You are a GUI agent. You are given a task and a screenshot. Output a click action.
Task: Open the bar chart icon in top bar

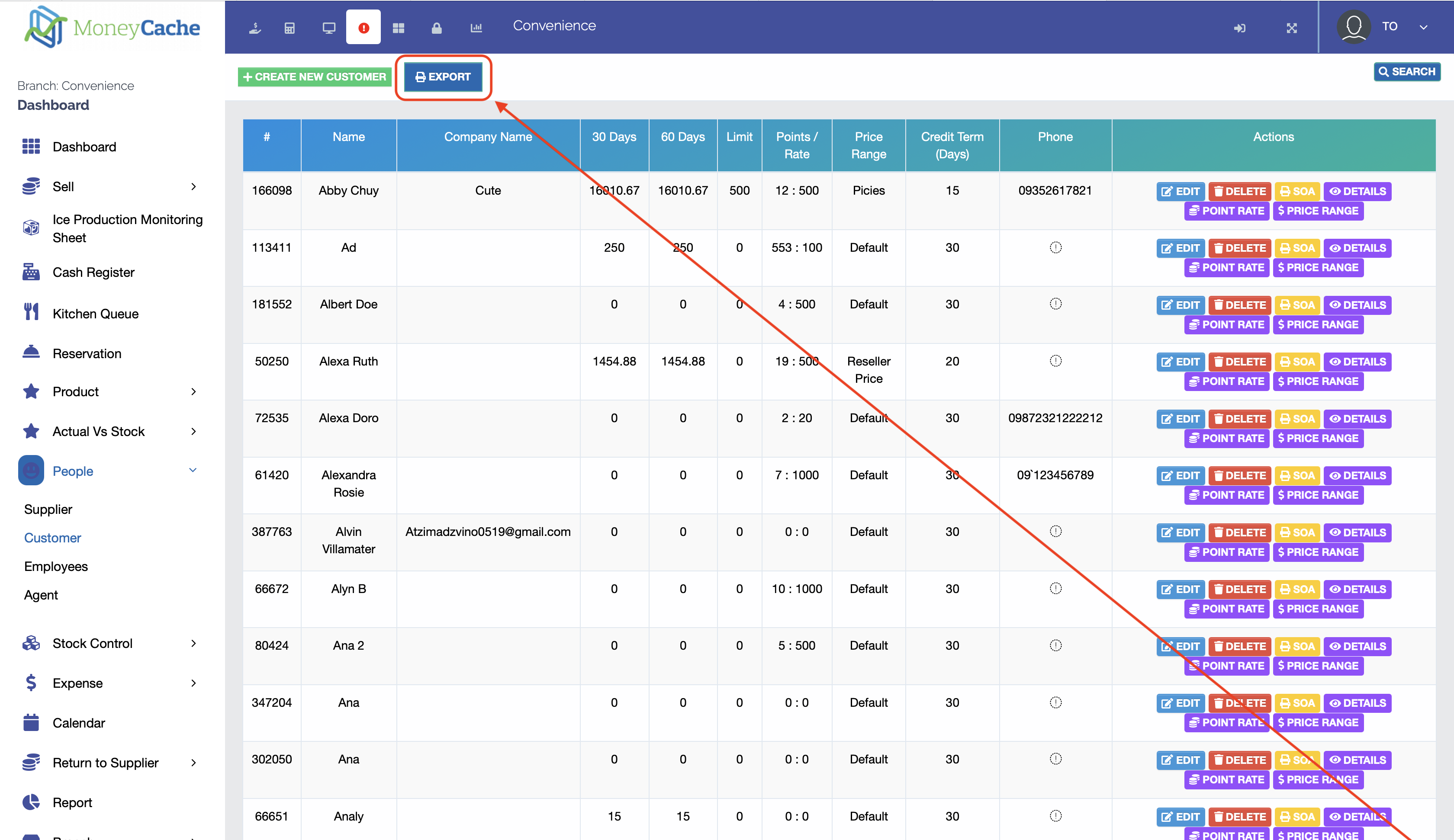tap(476, 28)
